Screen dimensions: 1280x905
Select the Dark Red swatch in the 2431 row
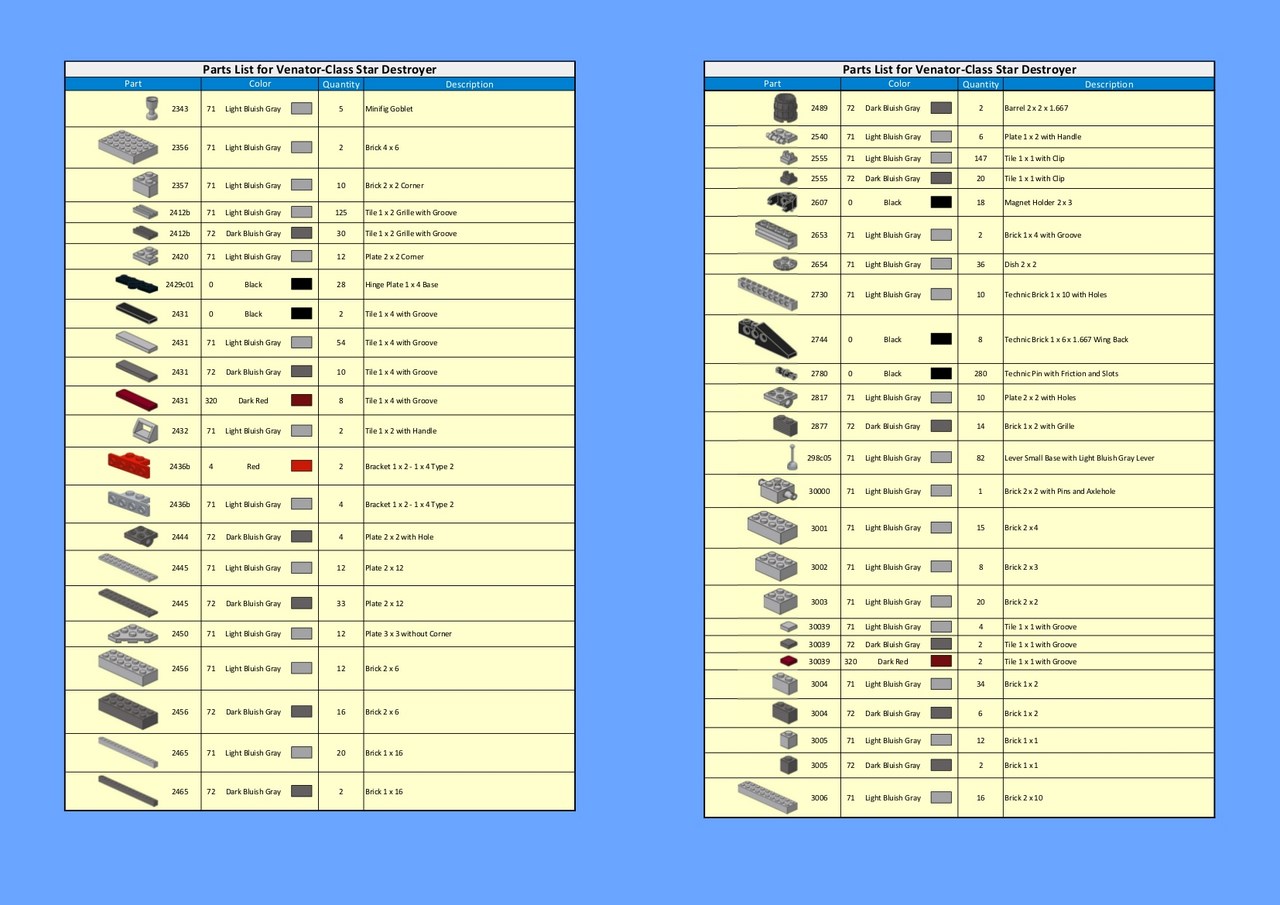(x=301, y=400)
